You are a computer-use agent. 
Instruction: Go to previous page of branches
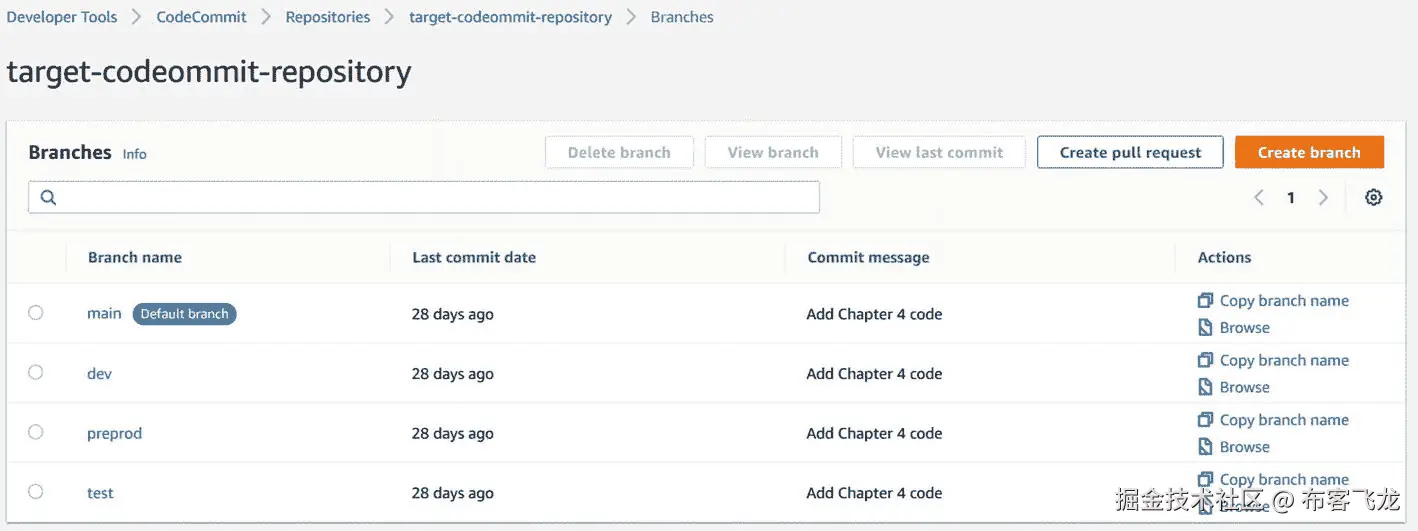pyautogui.click(x=1259, y=198)
